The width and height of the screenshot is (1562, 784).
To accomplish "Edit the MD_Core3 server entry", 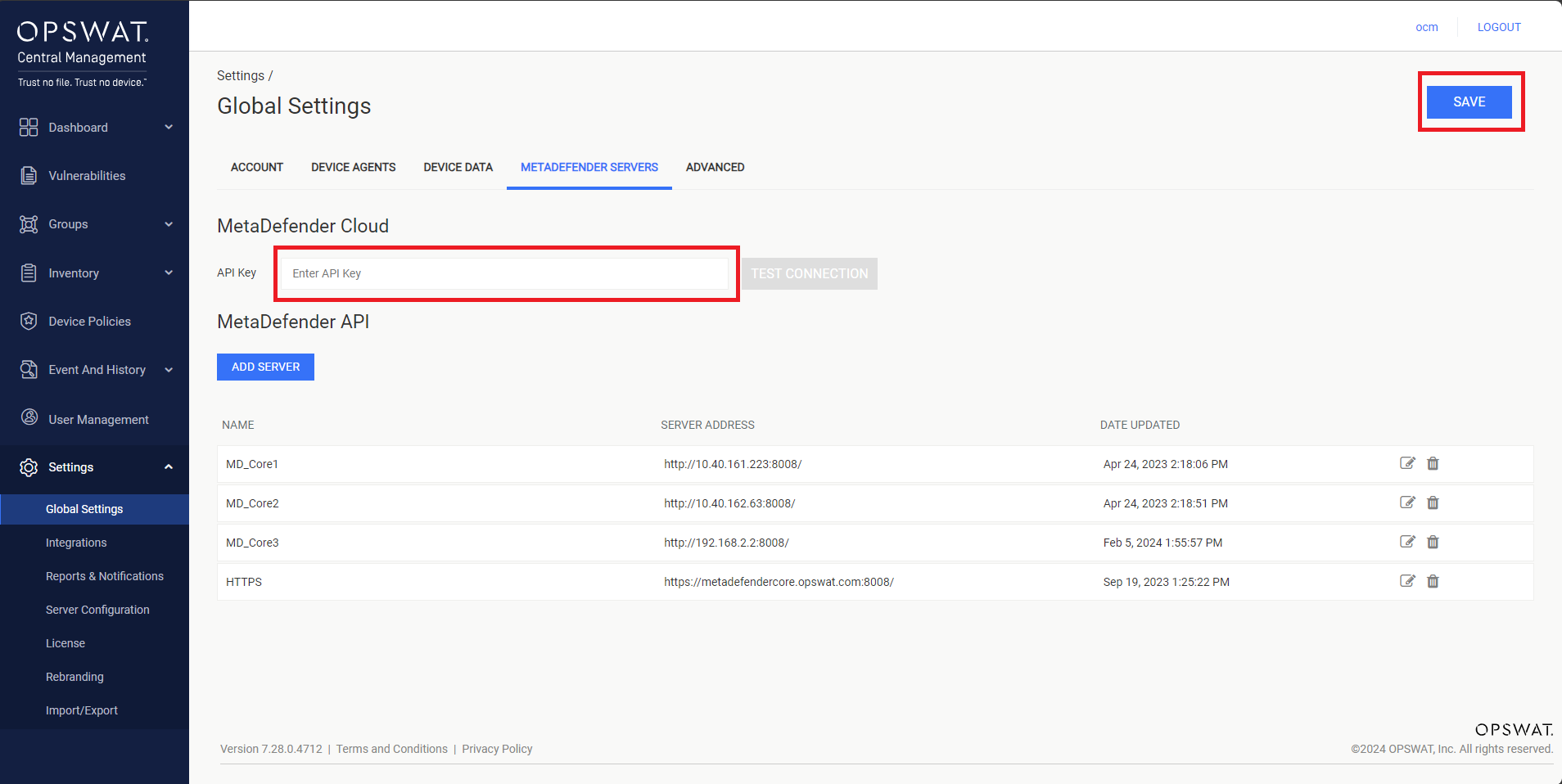I will point(1407,542).
